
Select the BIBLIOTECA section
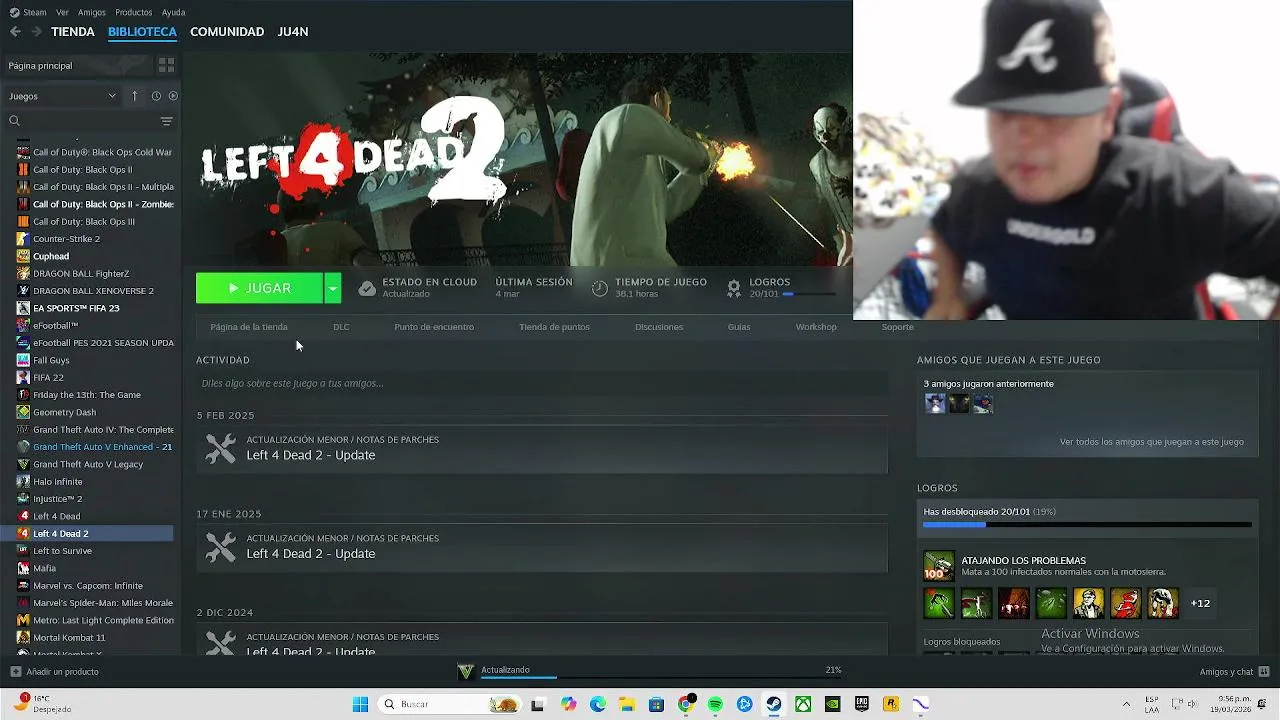pyautogui.click(x=142, y=32)
